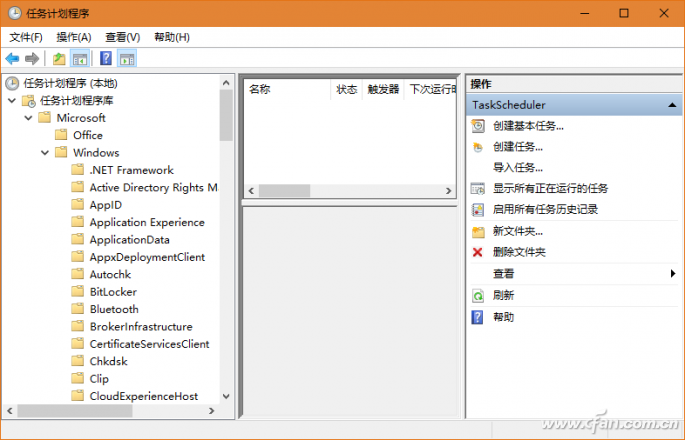Click the Autochk folder icon
685x440 pixels.
(x=78, y=274)
